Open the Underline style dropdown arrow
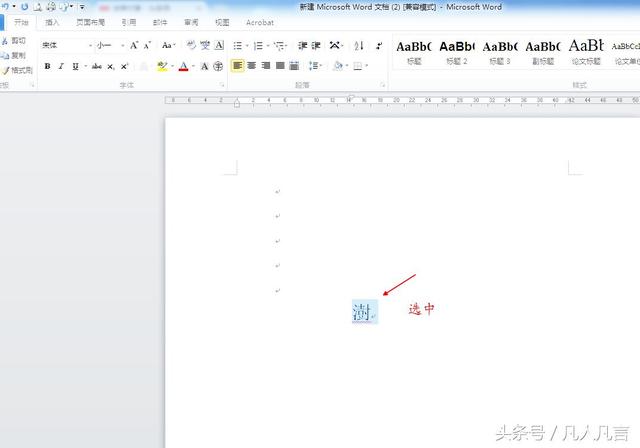Viewport: 640px width, 448px height. pos(85,66)
